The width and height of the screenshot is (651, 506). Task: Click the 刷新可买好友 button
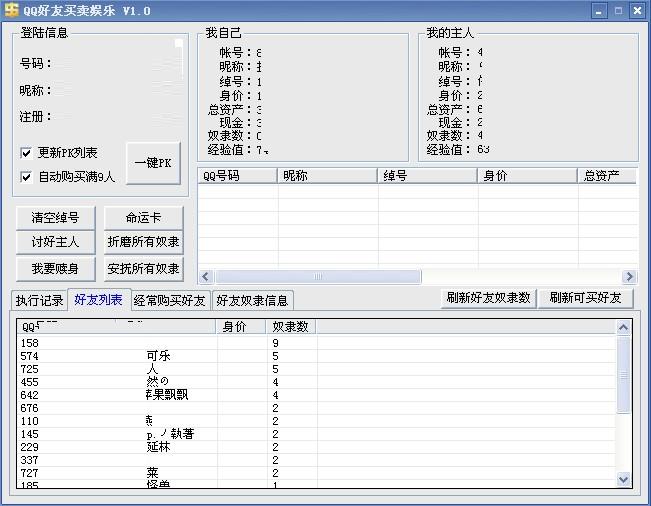tap(585, 298)
